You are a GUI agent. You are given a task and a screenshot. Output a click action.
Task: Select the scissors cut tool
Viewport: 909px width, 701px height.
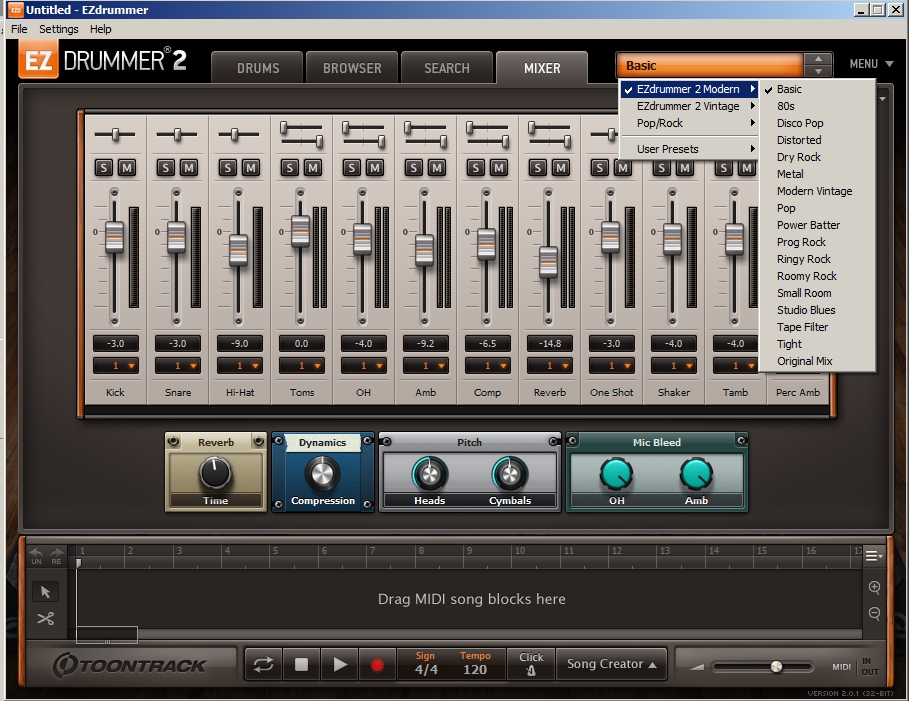(x=45, y=619)
